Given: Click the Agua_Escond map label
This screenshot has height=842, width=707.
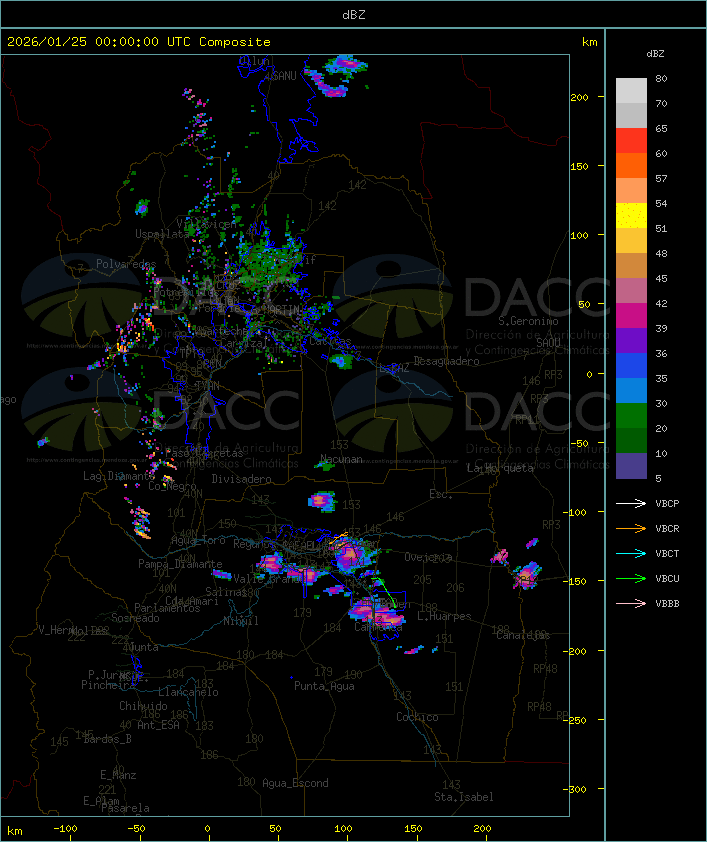Looking at the screenshot, I should click(295, 783).
